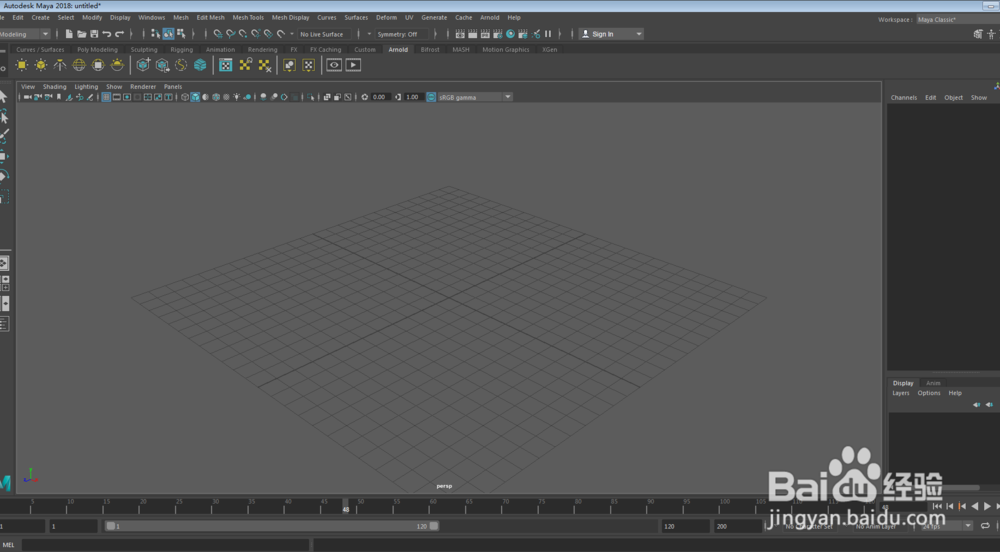Open the viewport Shading menu

[x=54, y=86]
